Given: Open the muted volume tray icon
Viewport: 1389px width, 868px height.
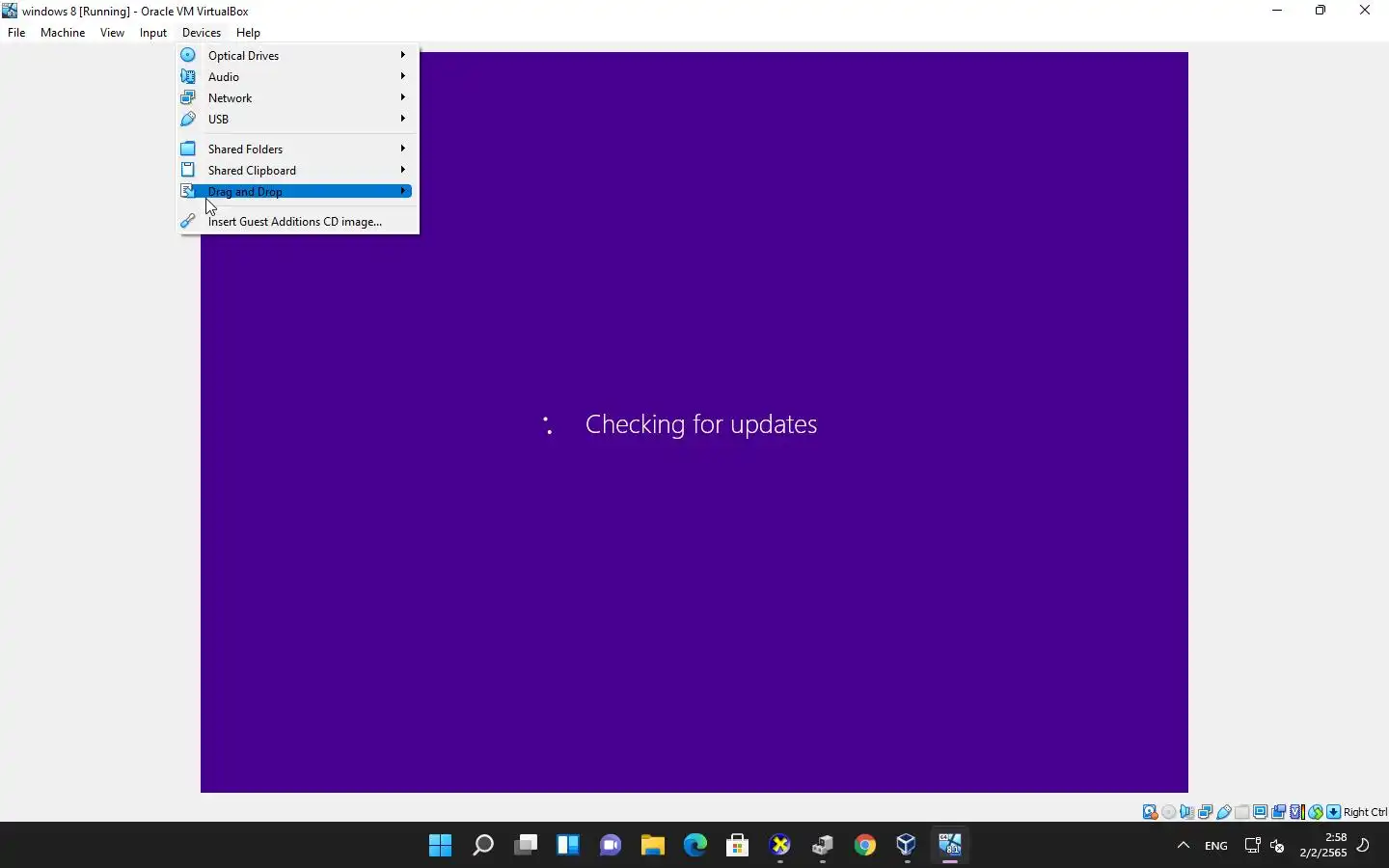Looking at the screenshot, I should point(1278,846).
